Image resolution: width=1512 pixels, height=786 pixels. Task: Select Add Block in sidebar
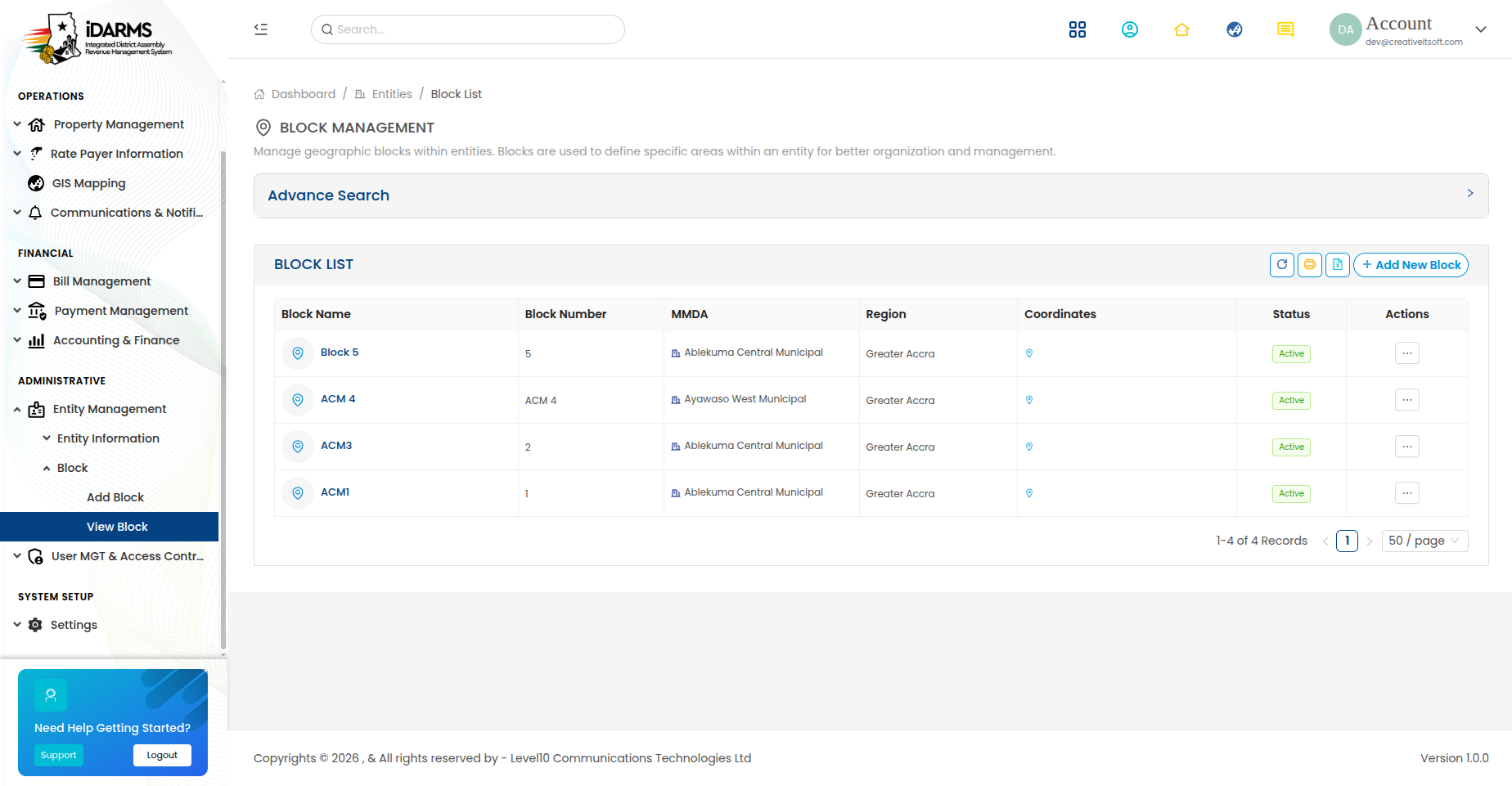click(115, 497)
